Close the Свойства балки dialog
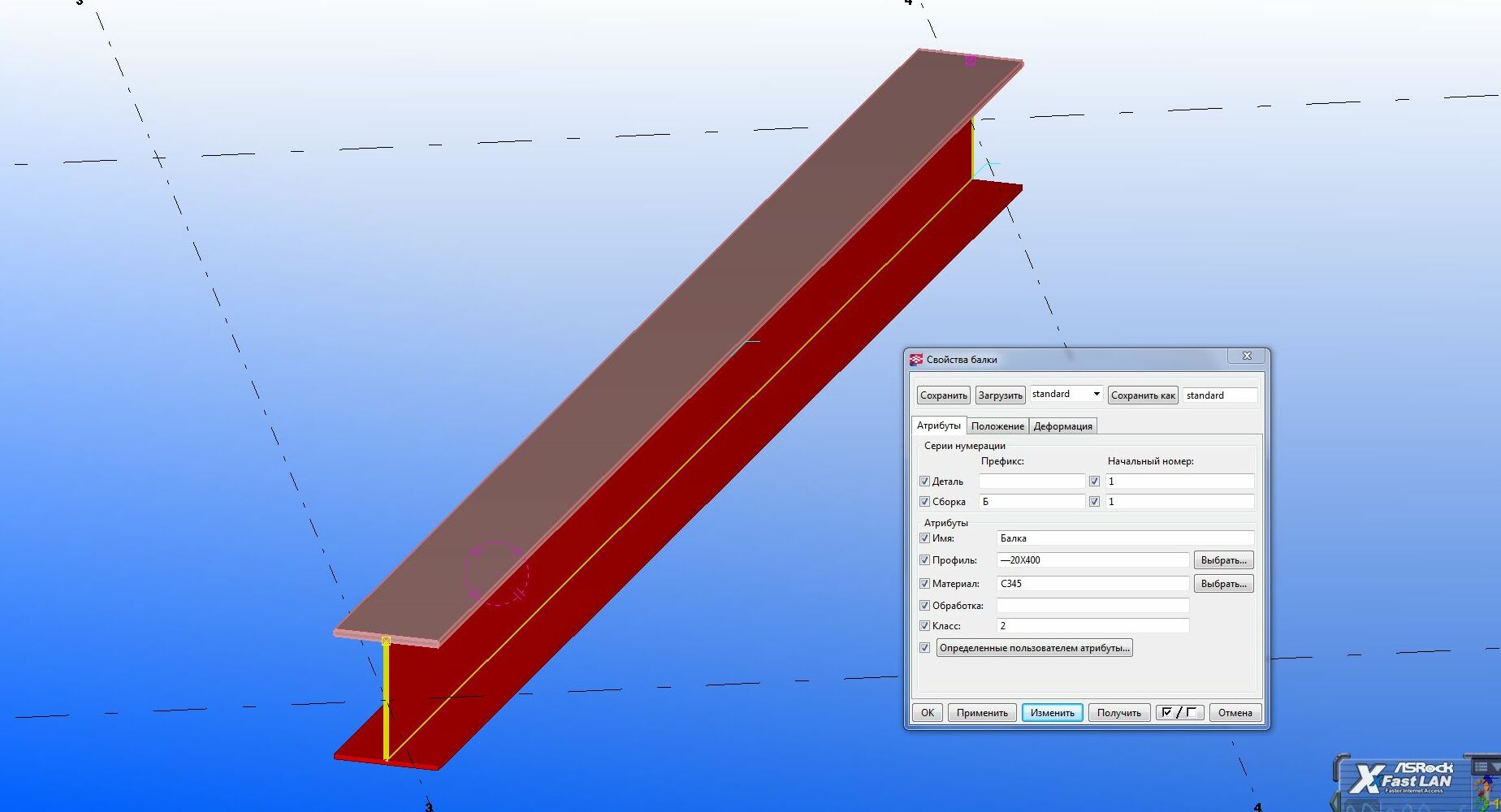 click(1247, 356)
